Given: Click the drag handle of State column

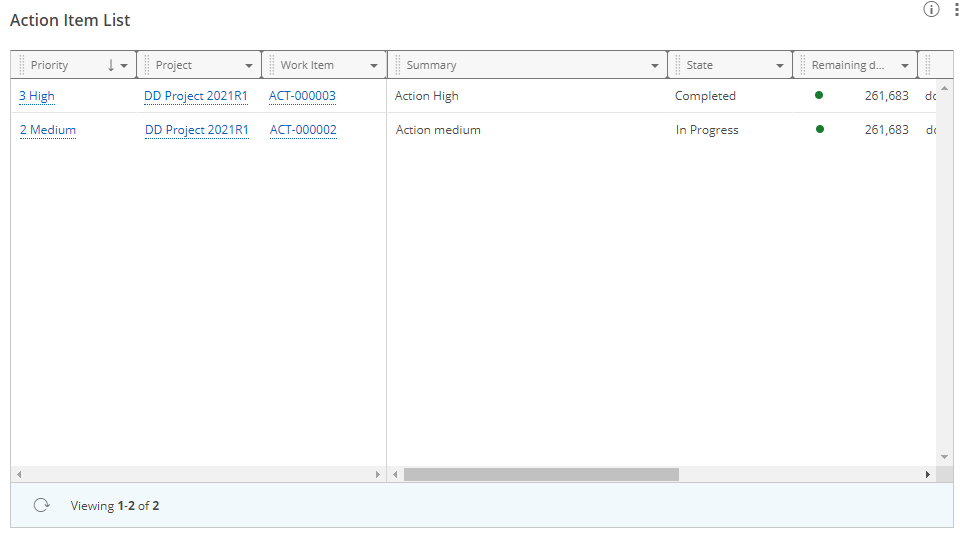Looking at the screenshot, I should [677, 65].
